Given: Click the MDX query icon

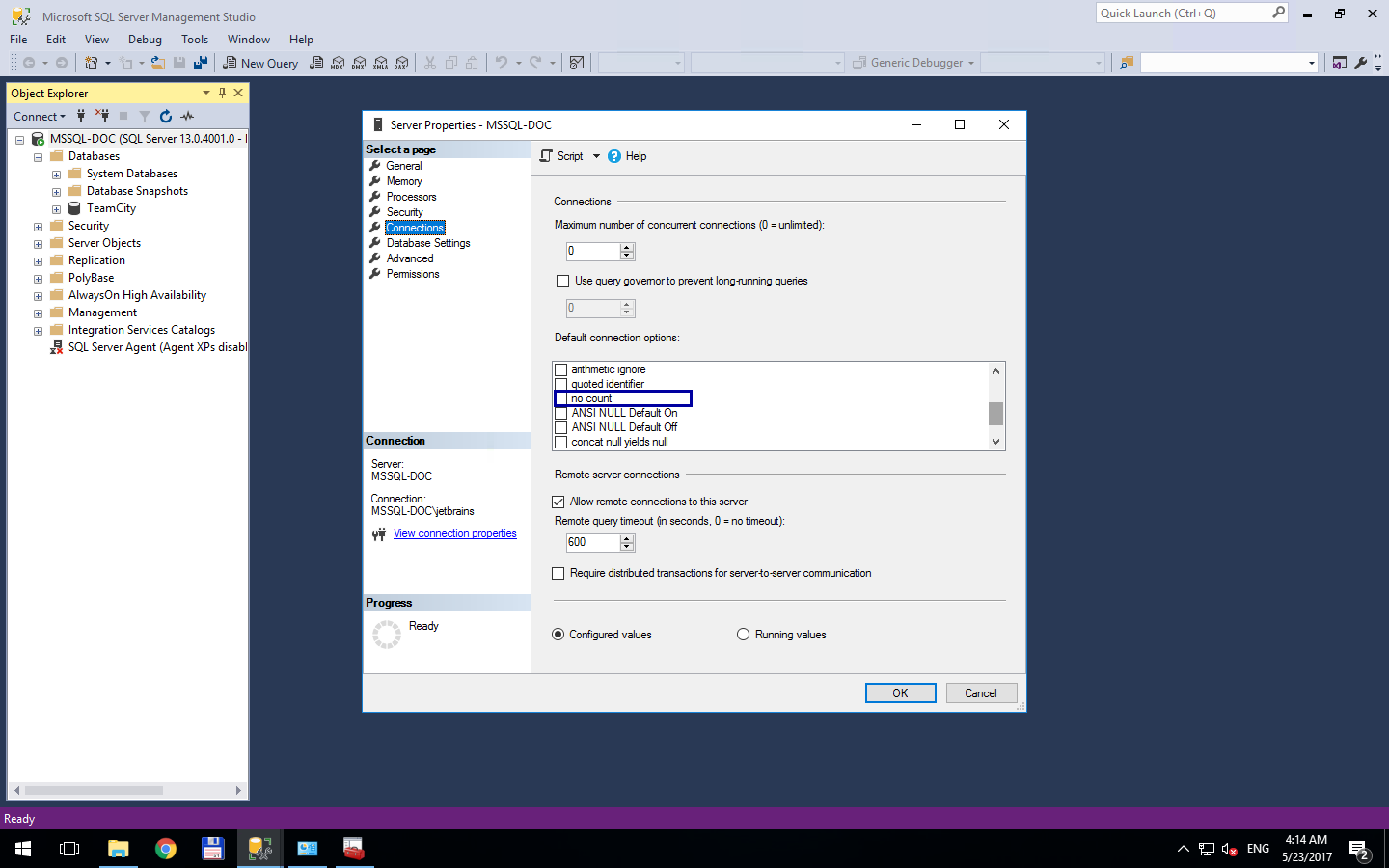Looking at the screenshot, I should click(x=338, y=63).
